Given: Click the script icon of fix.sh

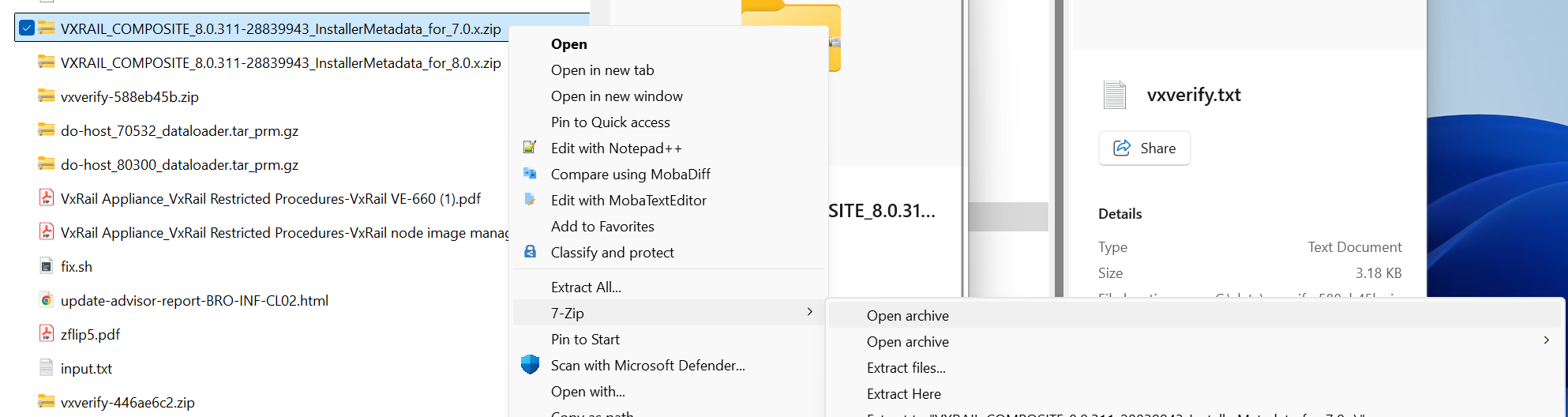Looking at the screenshot, I should click(47, 266).
